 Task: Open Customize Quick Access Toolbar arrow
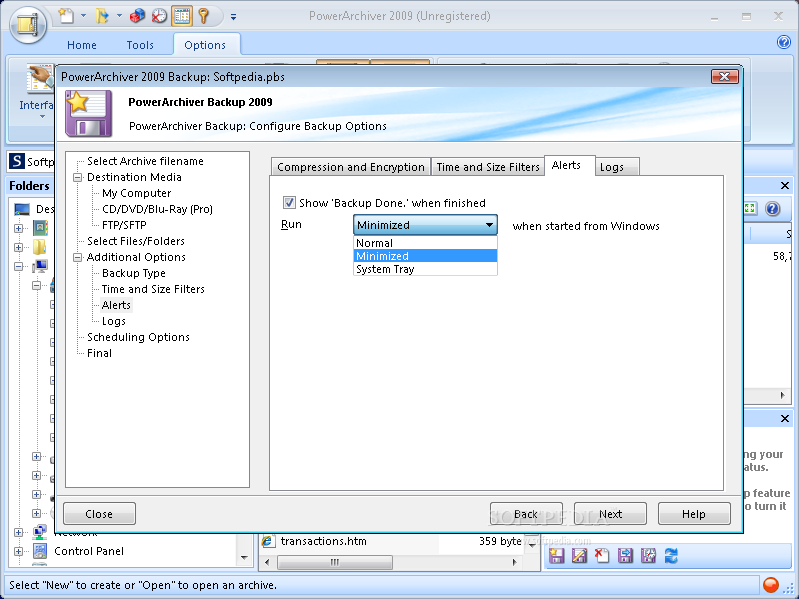tap(233, 17)
